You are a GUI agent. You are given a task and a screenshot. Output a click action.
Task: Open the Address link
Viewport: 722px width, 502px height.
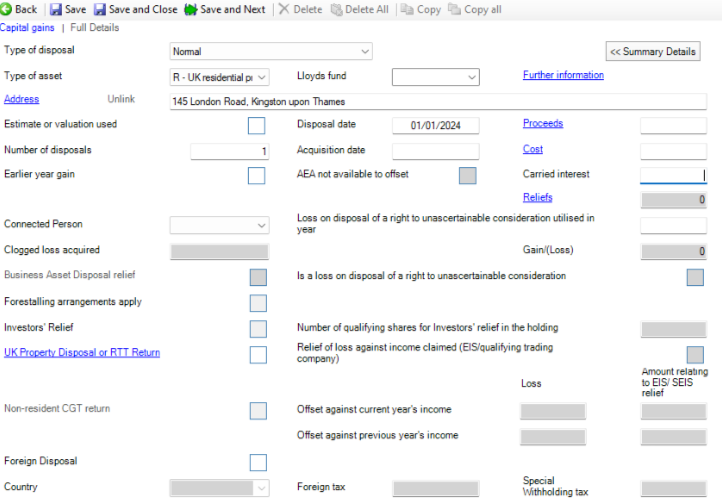point(22,99)
